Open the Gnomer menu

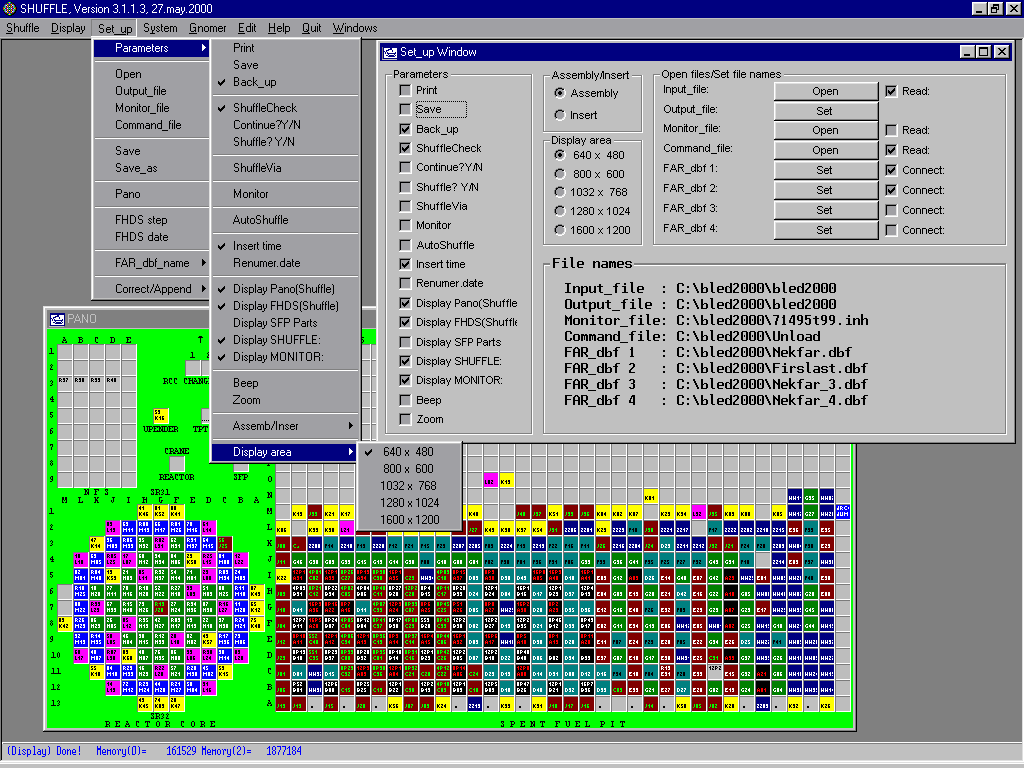point(207,28)
